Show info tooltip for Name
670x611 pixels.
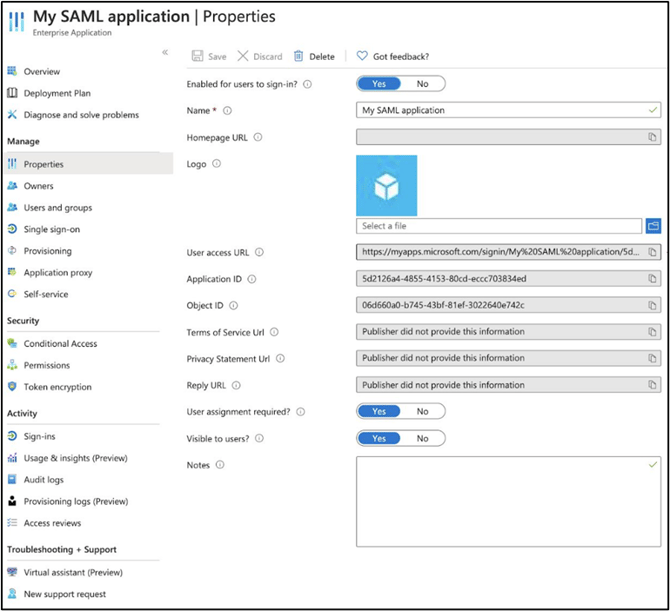coord(227,111)
